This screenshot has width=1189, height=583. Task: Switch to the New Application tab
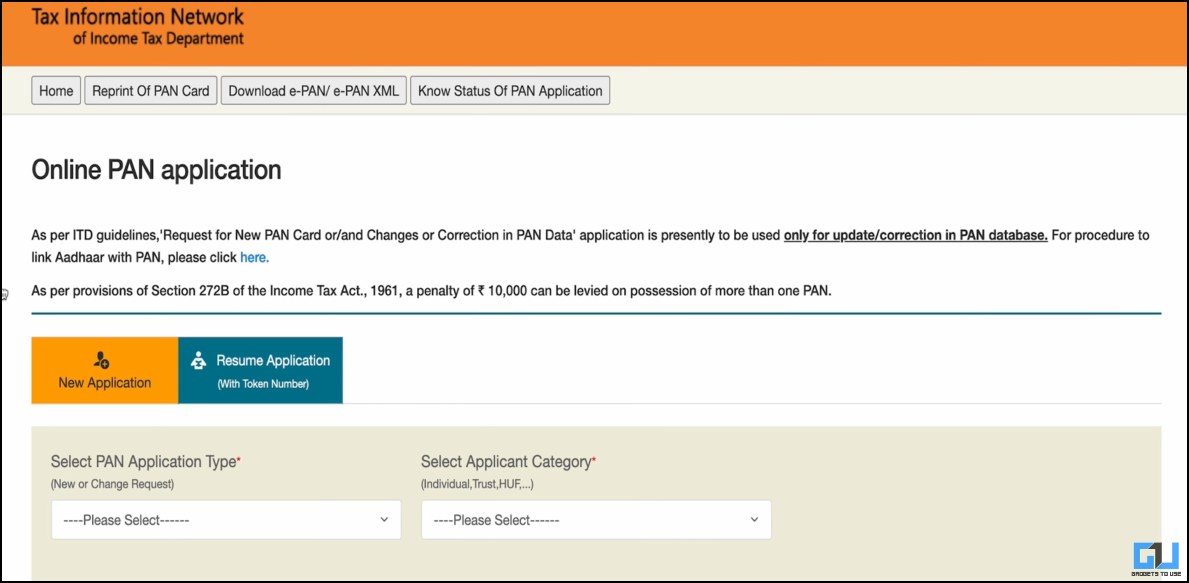[x=105, y=371]
